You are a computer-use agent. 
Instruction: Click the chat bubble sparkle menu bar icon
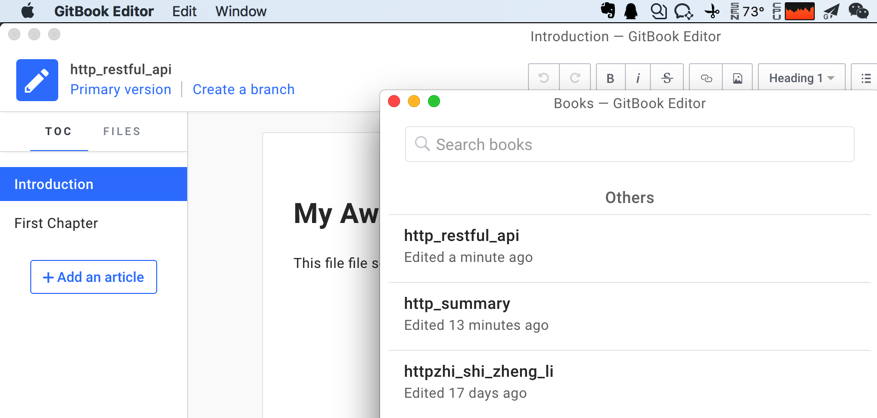click(683, 11)
